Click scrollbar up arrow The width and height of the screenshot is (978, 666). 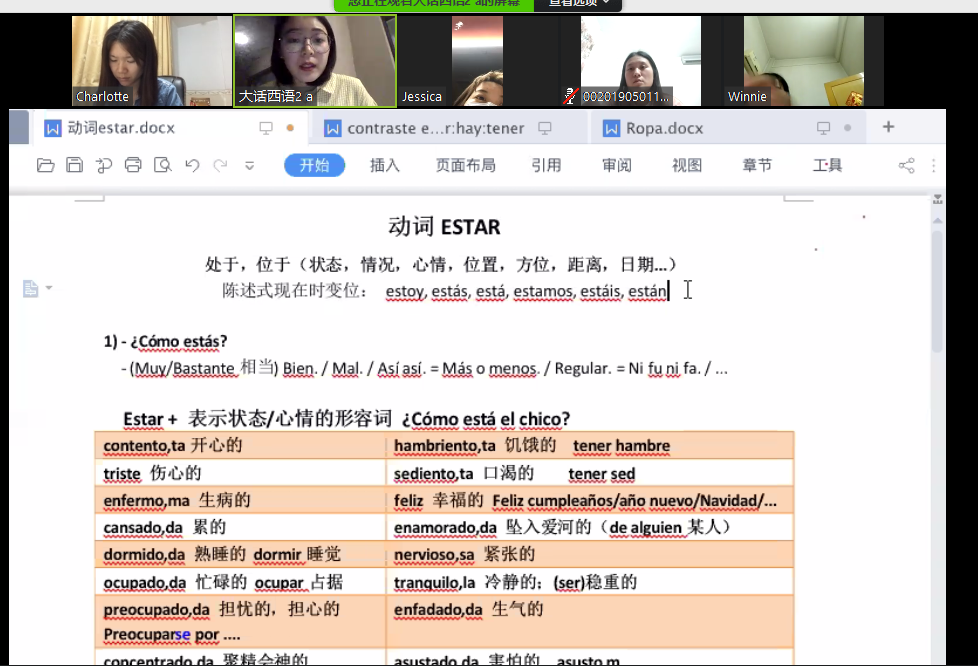(x=937, y=221)
